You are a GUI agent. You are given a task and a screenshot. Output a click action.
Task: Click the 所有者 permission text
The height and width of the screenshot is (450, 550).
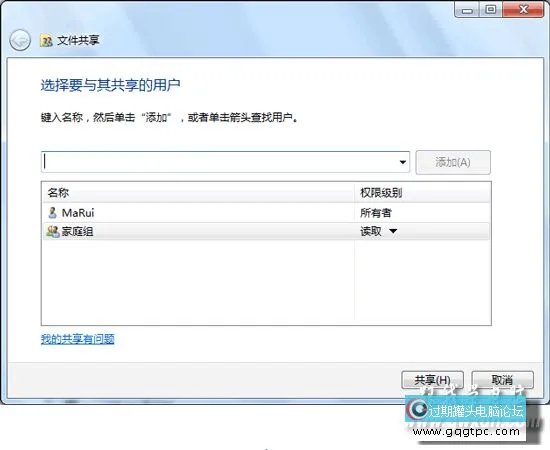point(376,213)
